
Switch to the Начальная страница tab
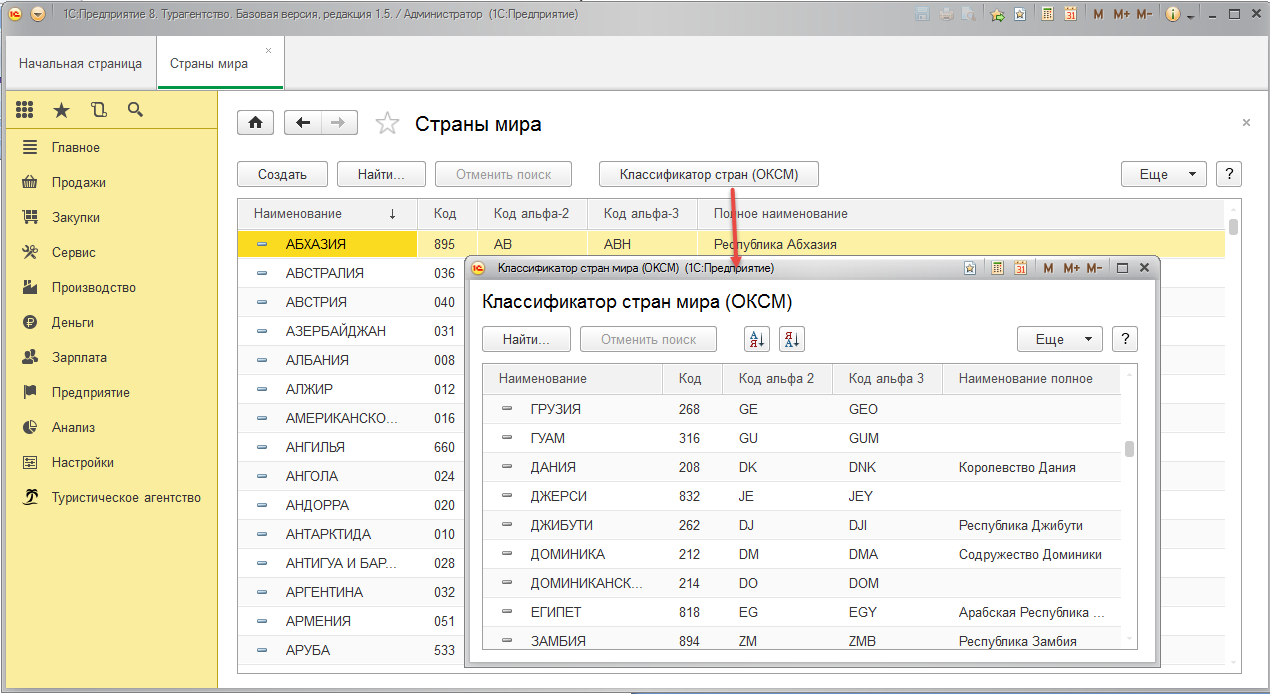80,64
